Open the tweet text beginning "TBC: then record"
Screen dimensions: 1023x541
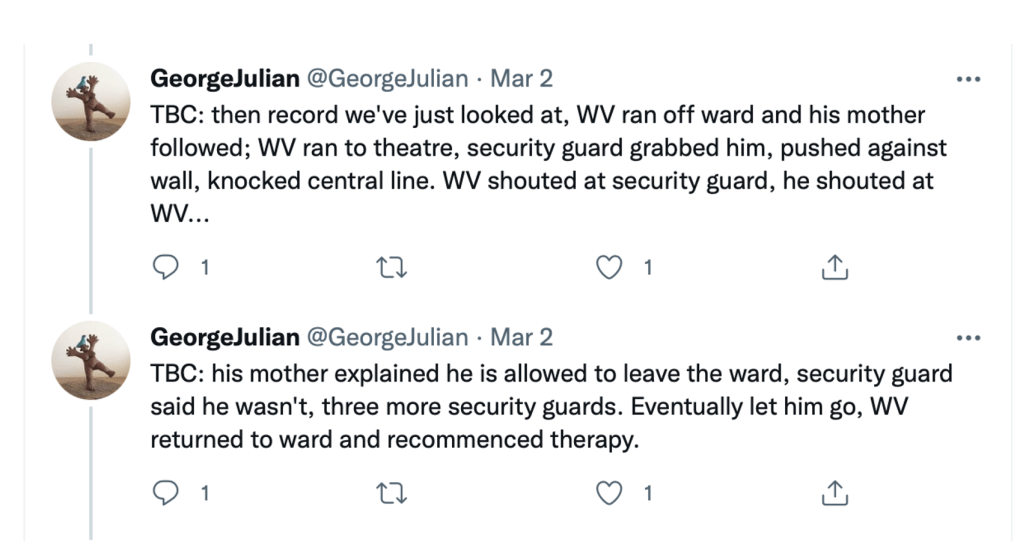540,148
